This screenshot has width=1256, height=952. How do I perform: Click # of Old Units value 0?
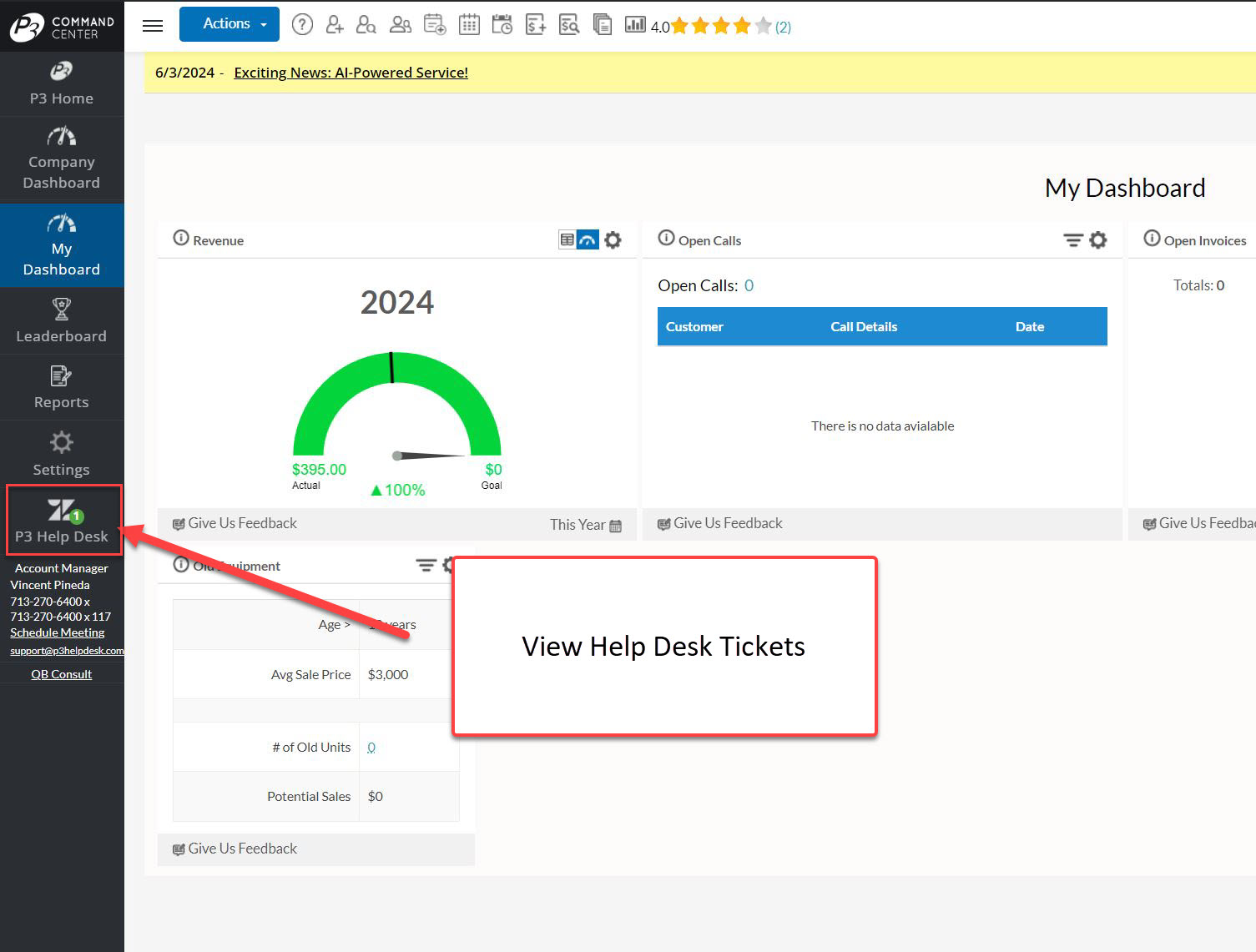click(371, 748)
